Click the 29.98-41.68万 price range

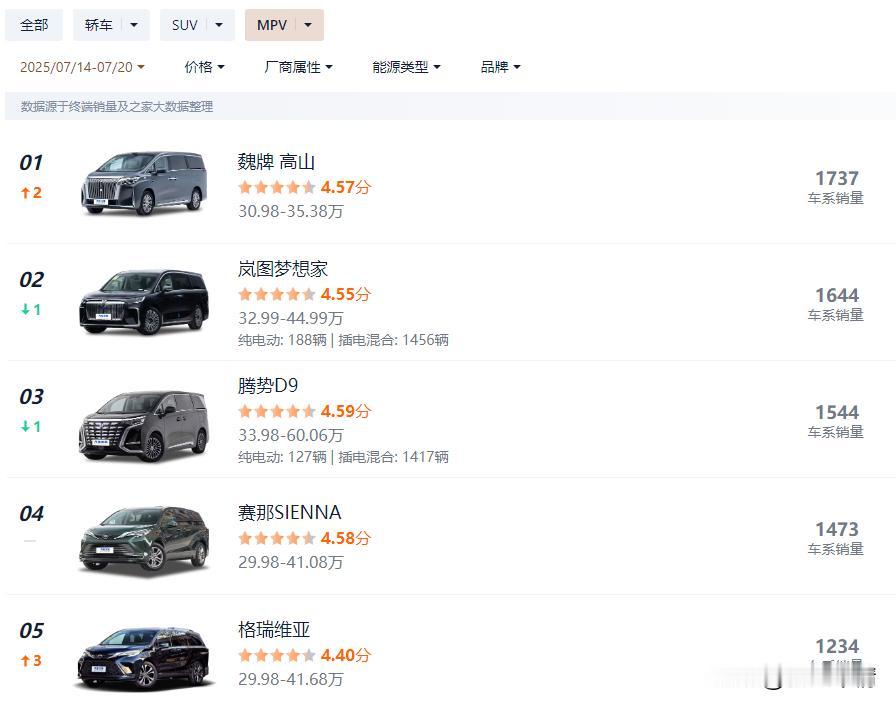coord(291,679)
